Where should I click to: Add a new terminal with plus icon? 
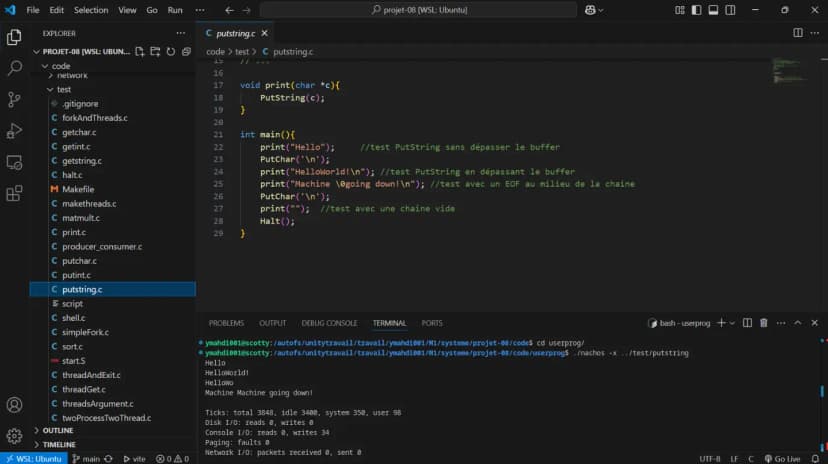tap(721, 323)
